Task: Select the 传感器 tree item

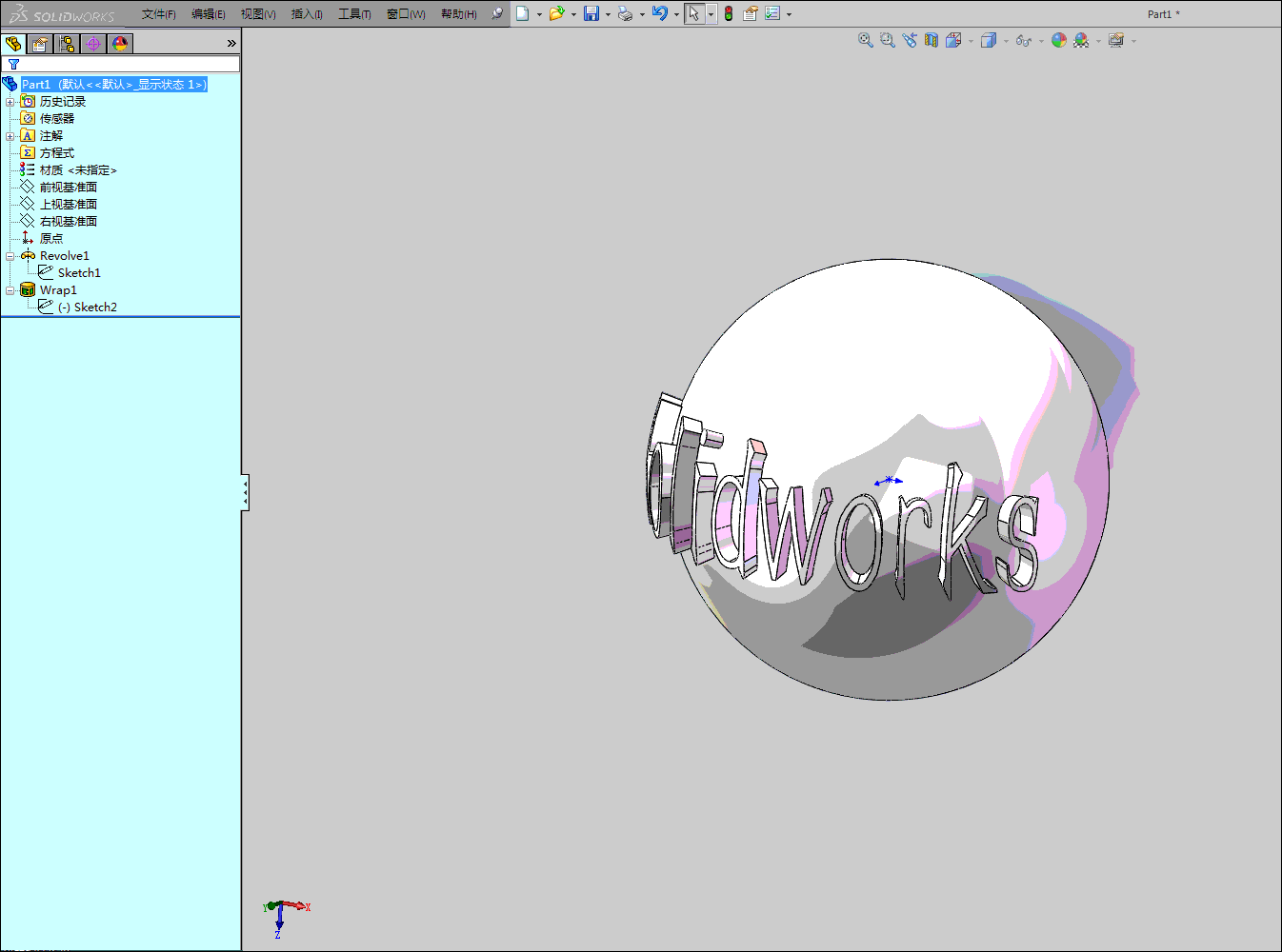Action: (x=57, y=119)
